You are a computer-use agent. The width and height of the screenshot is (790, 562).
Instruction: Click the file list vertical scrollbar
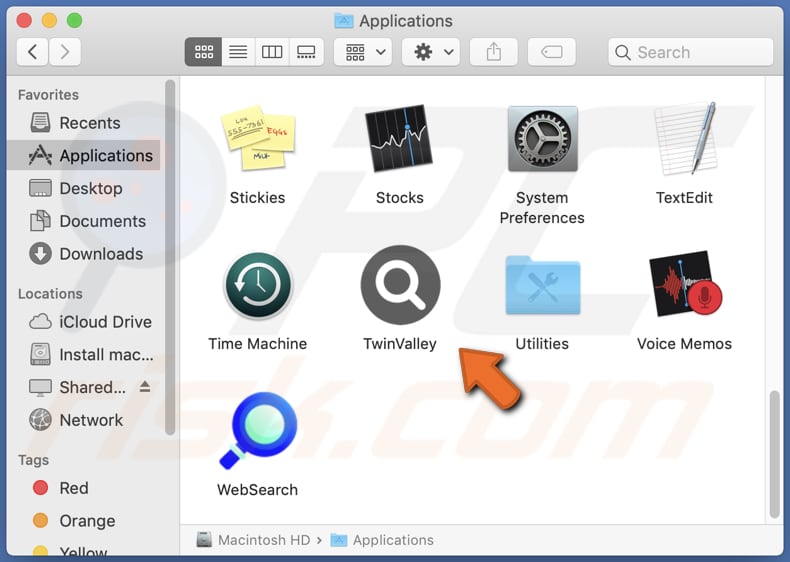point(775,454)
